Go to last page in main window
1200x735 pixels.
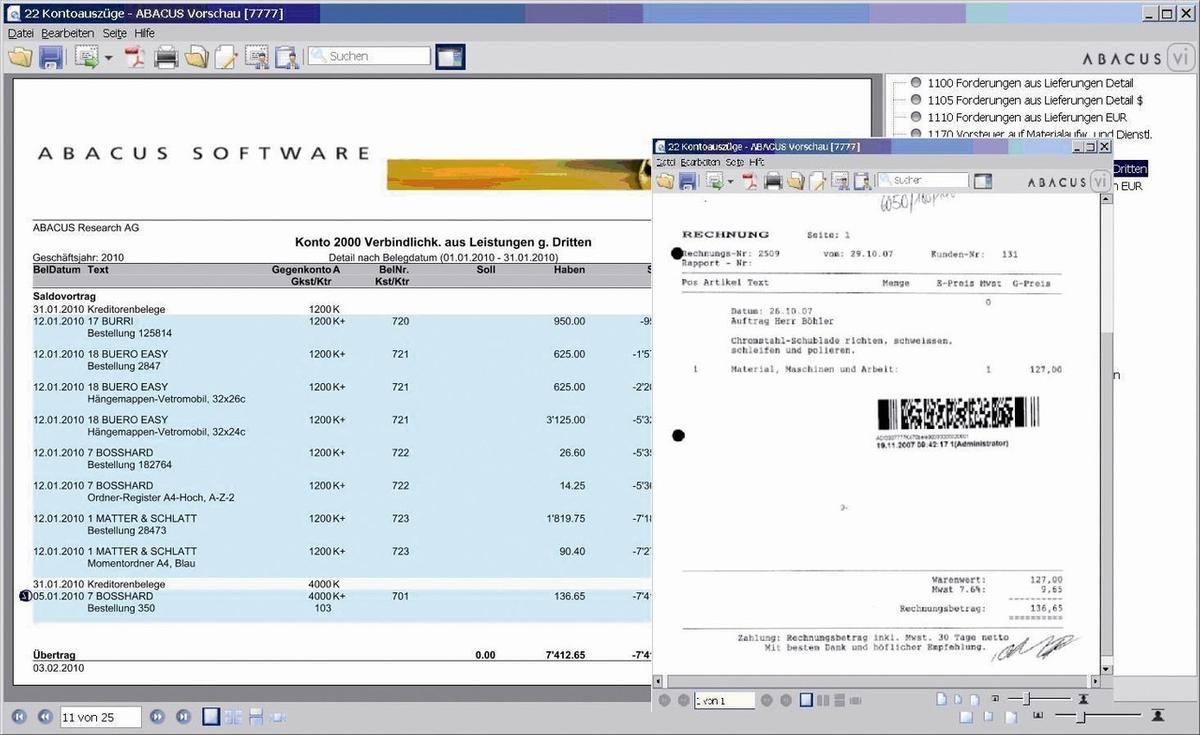pyautogui.click(x=184, y=716)
